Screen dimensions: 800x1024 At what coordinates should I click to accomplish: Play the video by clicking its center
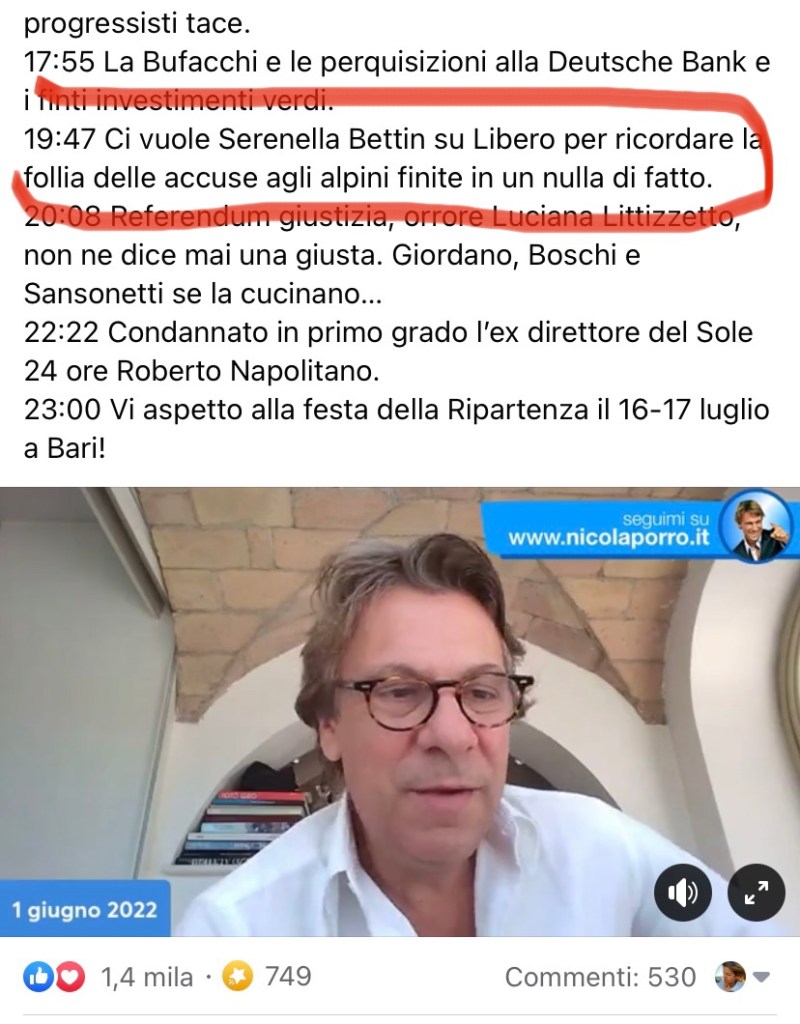click(400, 712)
